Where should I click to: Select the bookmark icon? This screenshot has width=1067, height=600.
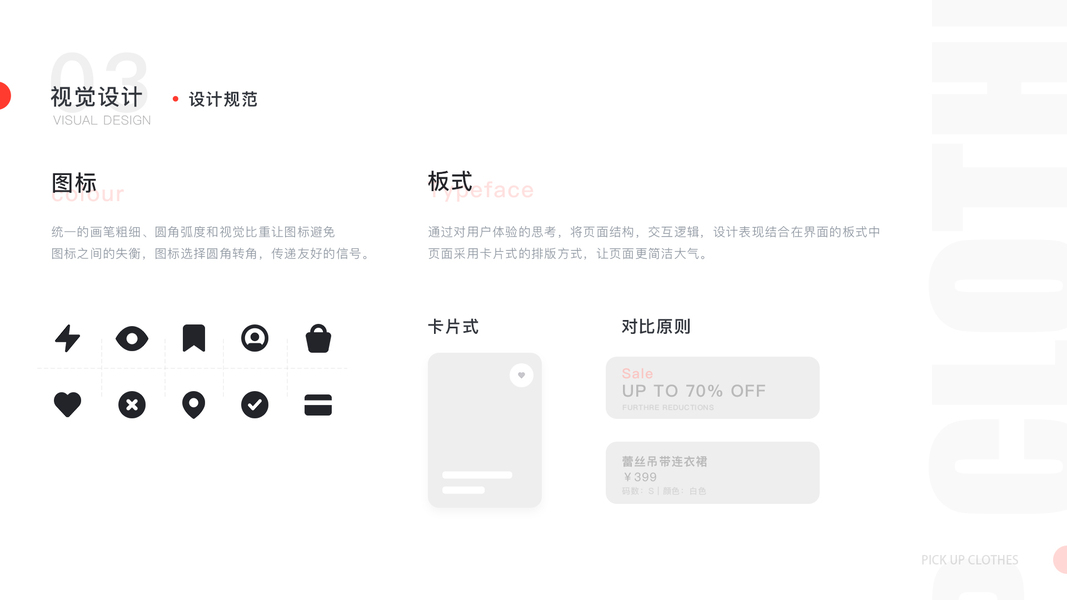click(194, 338)
